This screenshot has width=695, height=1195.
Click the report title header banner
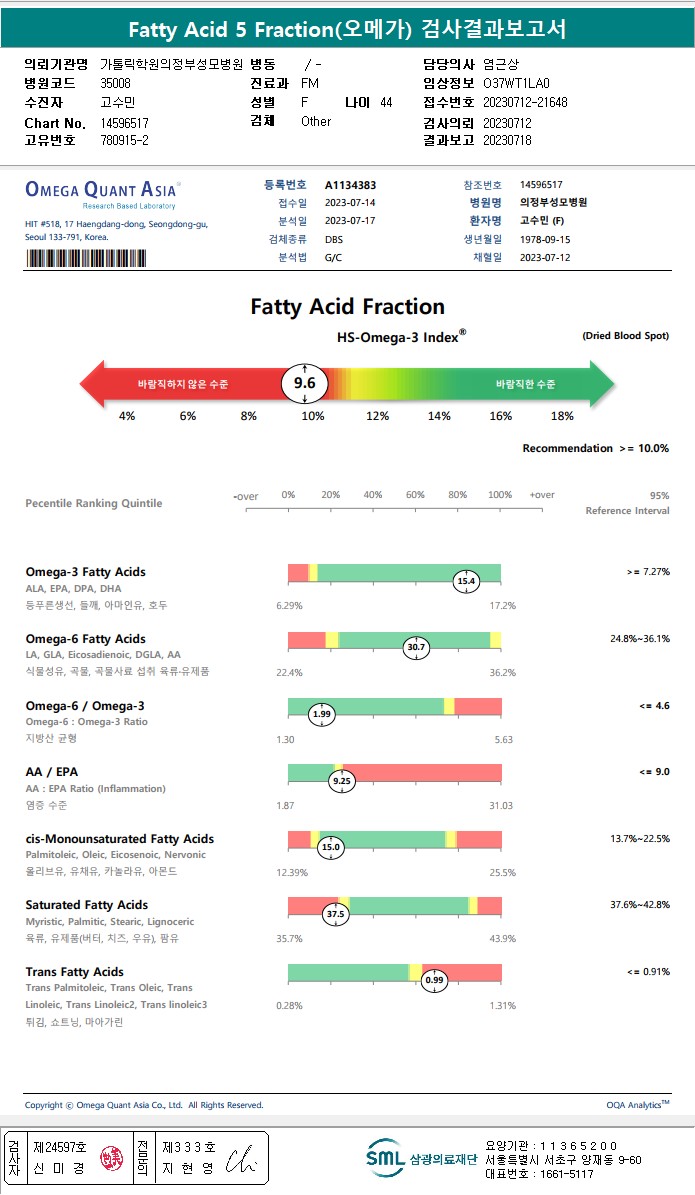pos(347,28)
